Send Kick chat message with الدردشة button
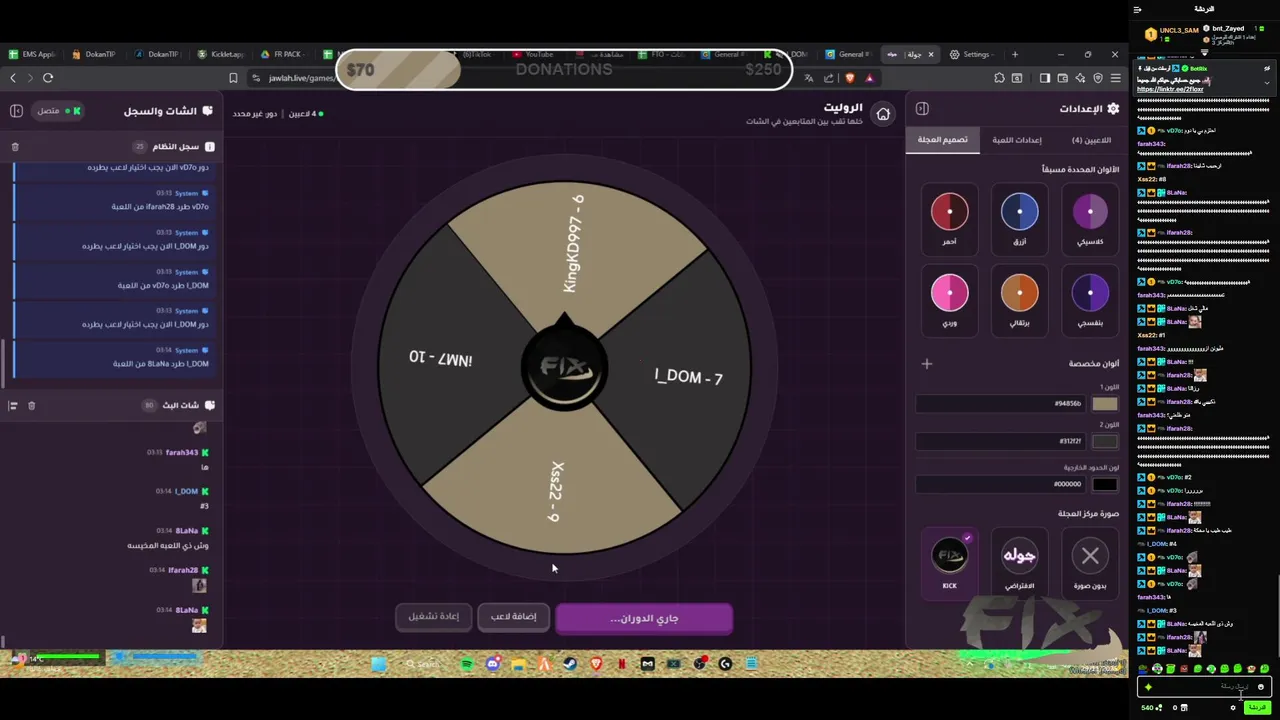The image size is (1280, 720). [x=1256, y=708]
